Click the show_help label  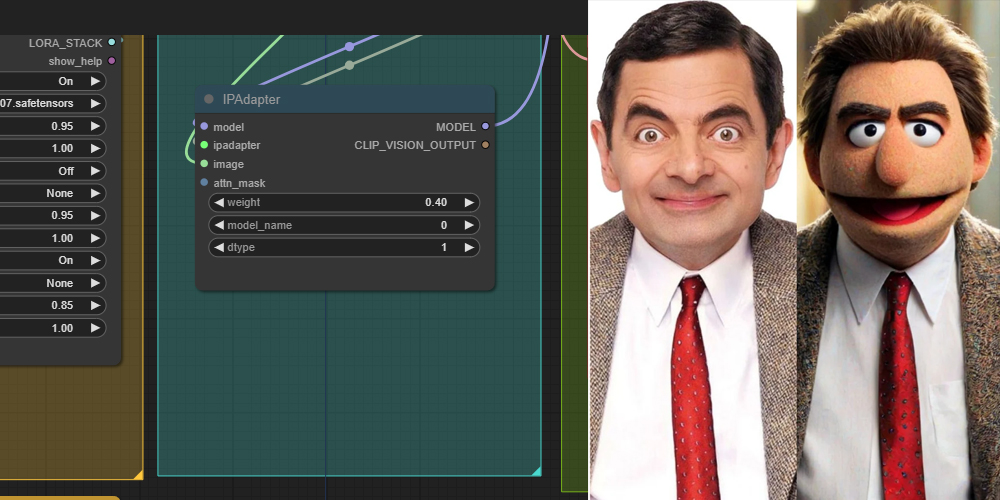tap(75, 61)
